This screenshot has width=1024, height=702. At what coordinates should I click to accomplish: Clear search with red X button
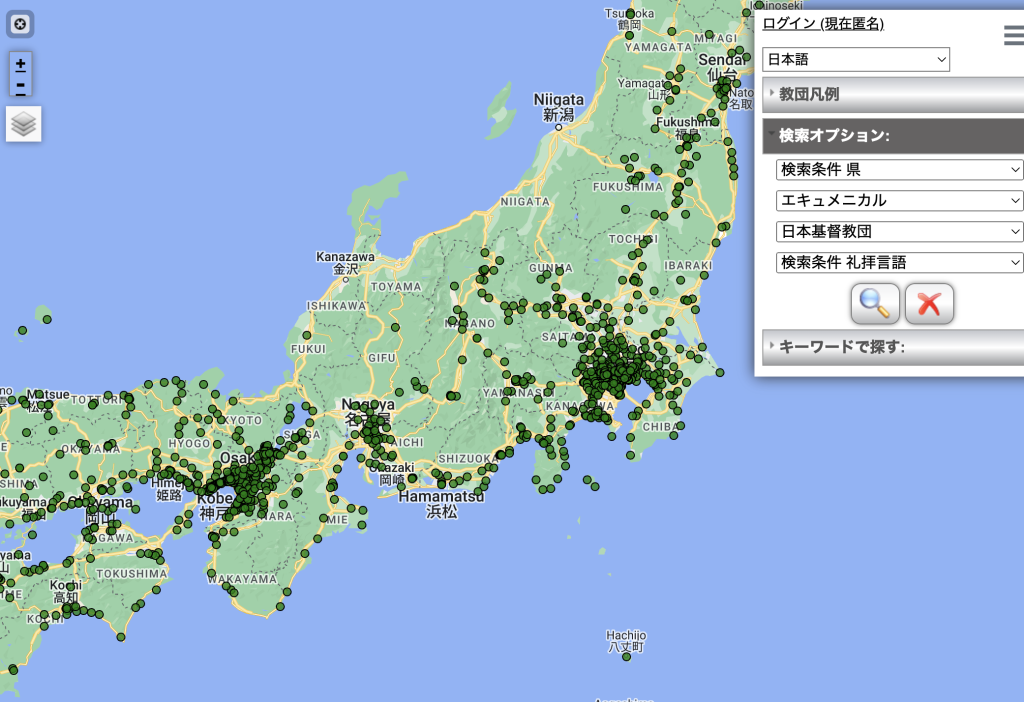[929, 303]
